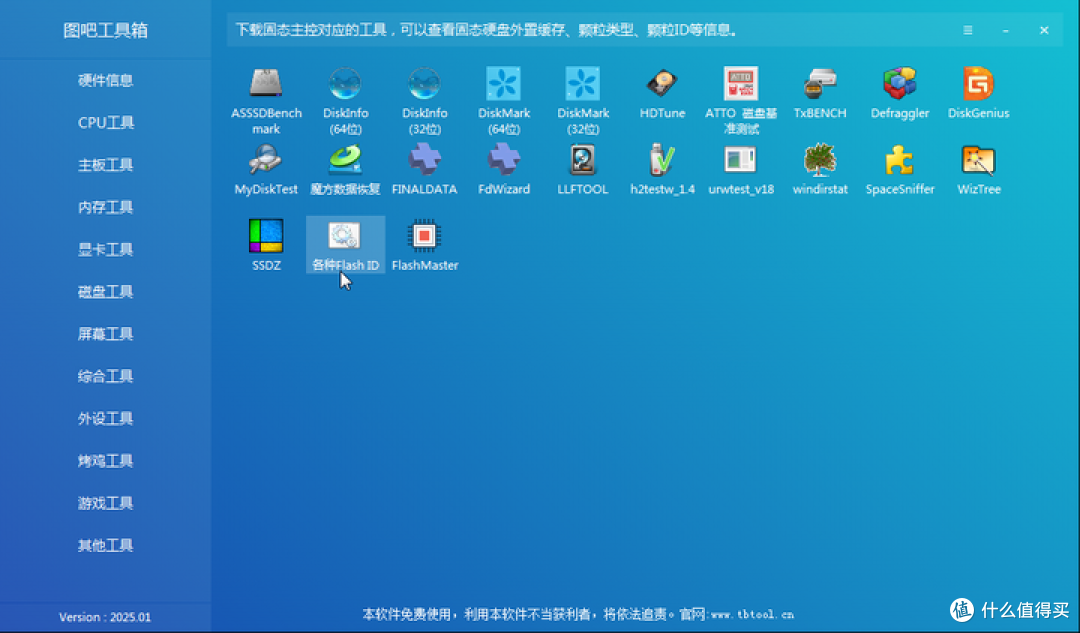Open DiskMark (32位)

pos(583,101)
